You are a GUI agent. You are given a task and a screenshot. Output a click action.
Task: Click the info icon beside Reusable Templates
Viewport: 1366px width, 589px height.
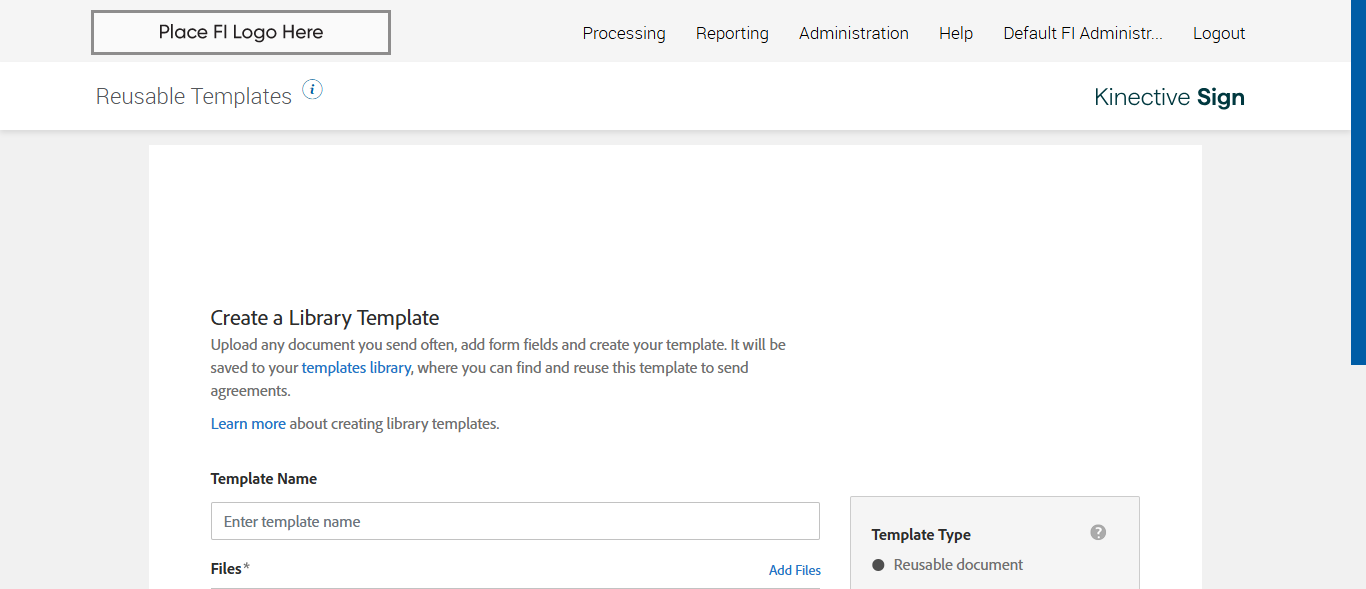pyautogui.click(x=313, y=90)
